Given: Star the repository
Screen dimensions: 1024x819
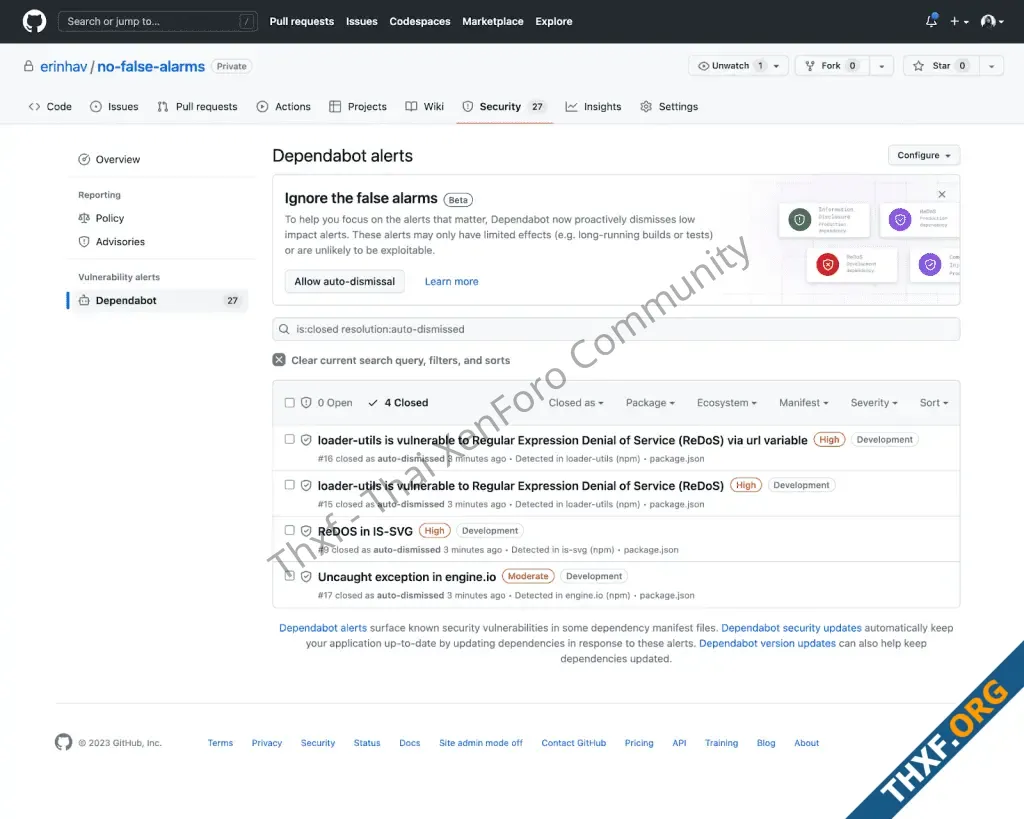Looking at the screenshot, I should (x=942, y=66).
